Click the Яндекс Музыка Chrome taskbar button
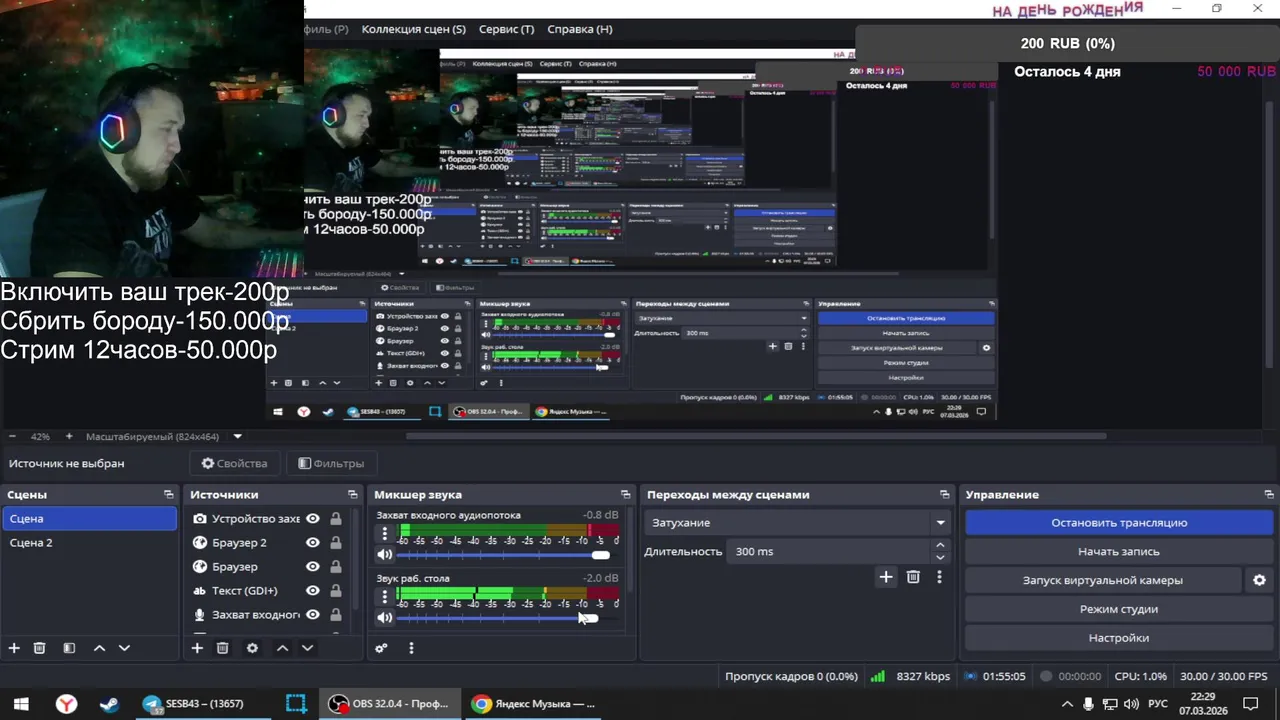 click(x=535, y=704)
